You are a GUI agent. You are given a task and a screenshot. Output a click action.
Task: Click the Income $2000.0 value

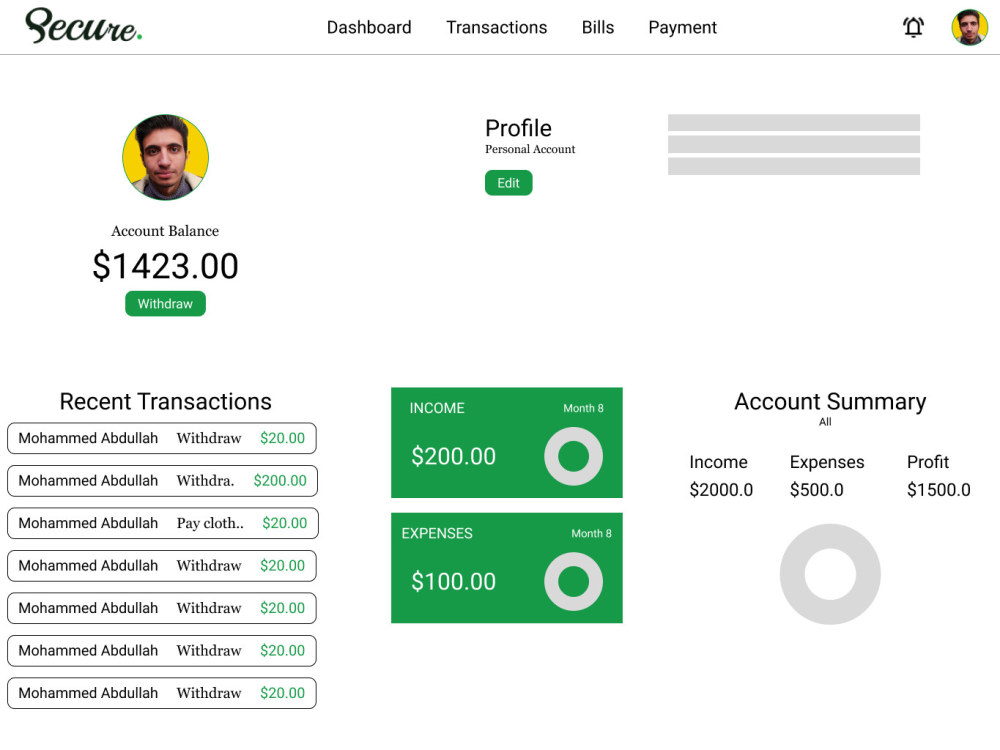coord(721,490)
